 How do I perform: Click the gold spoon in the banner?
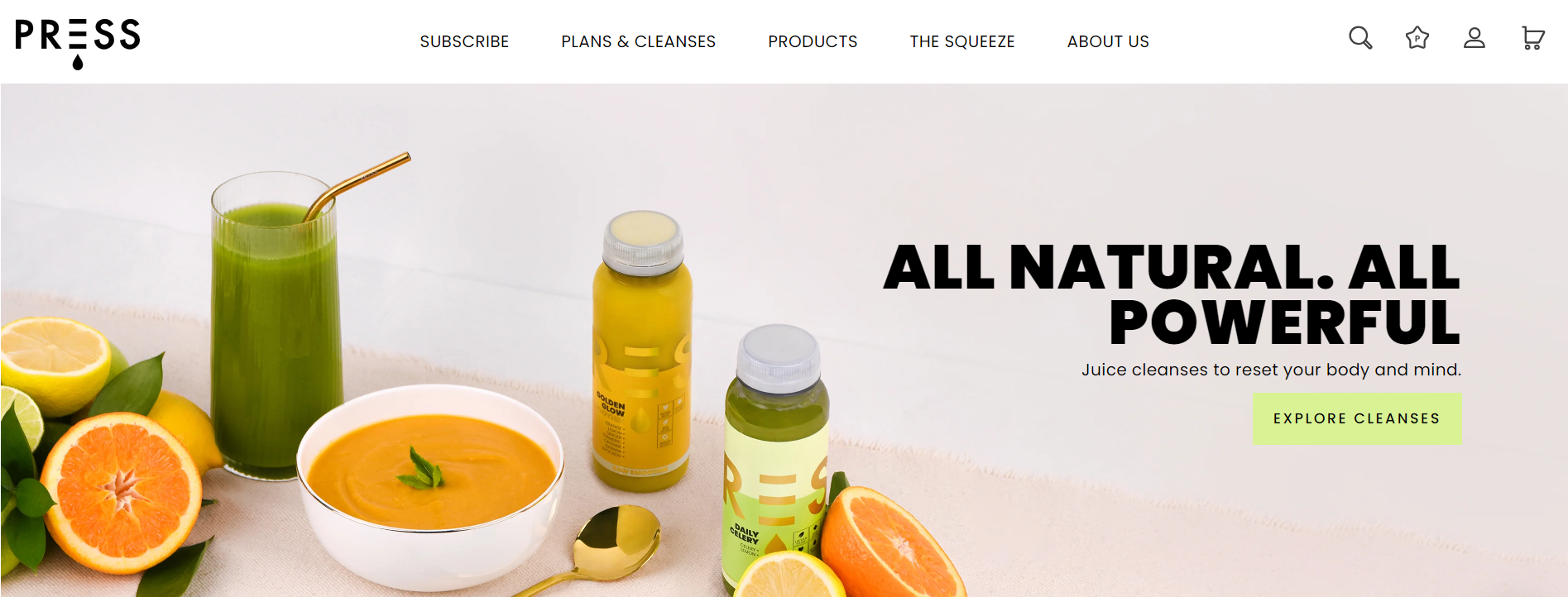[x=596, y=550]
